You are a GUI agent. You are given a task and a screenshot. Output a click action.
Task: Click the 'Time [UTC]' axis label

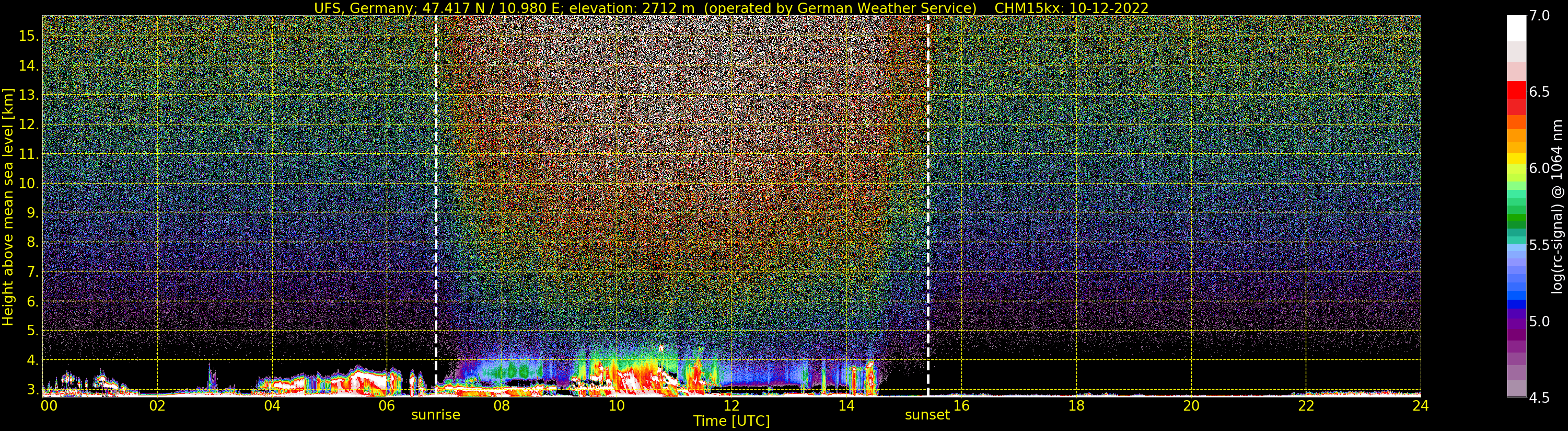[x=731, y=421]
